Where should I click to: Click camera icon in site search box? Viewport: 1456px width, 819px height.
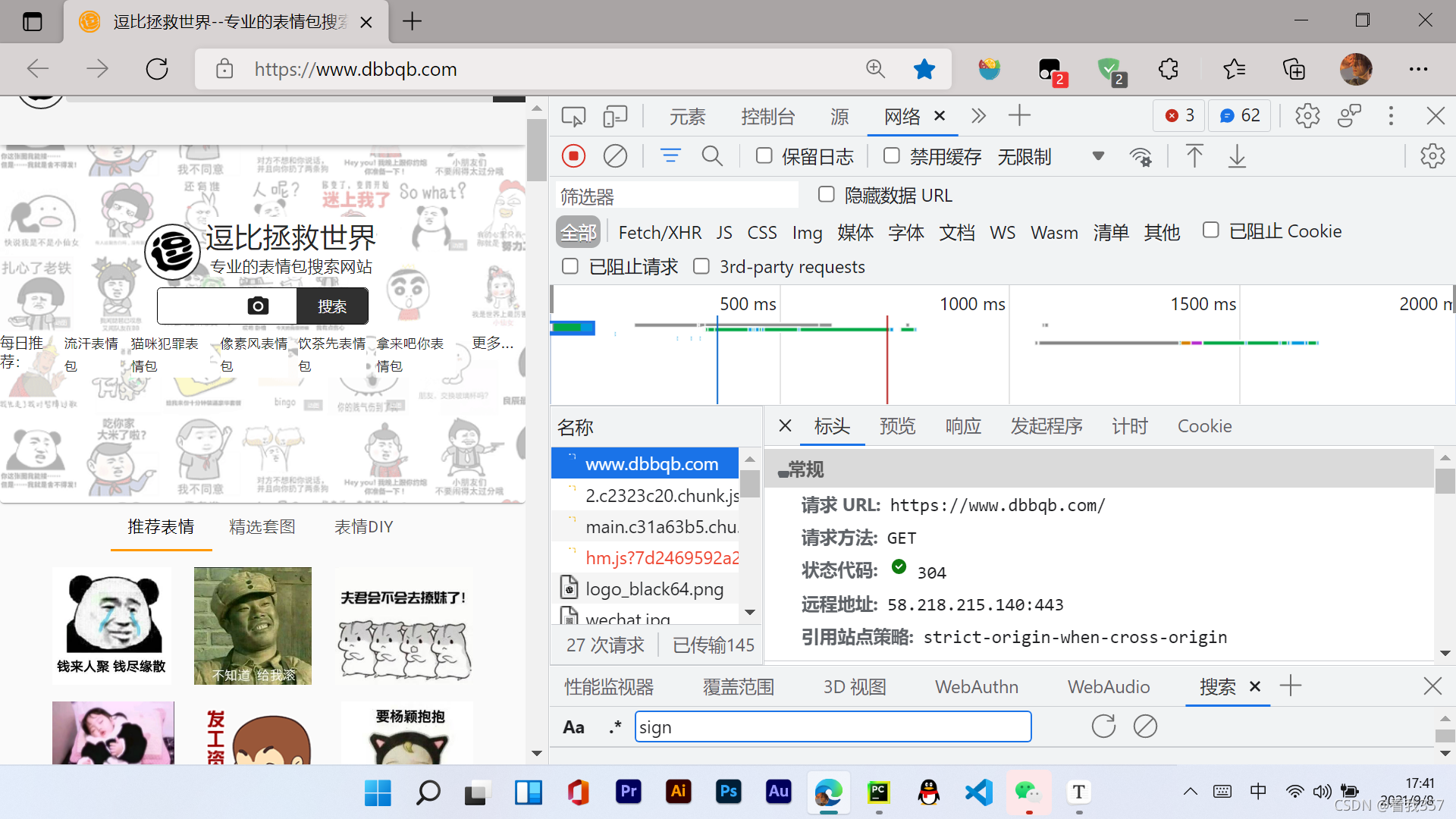point(258,306)
